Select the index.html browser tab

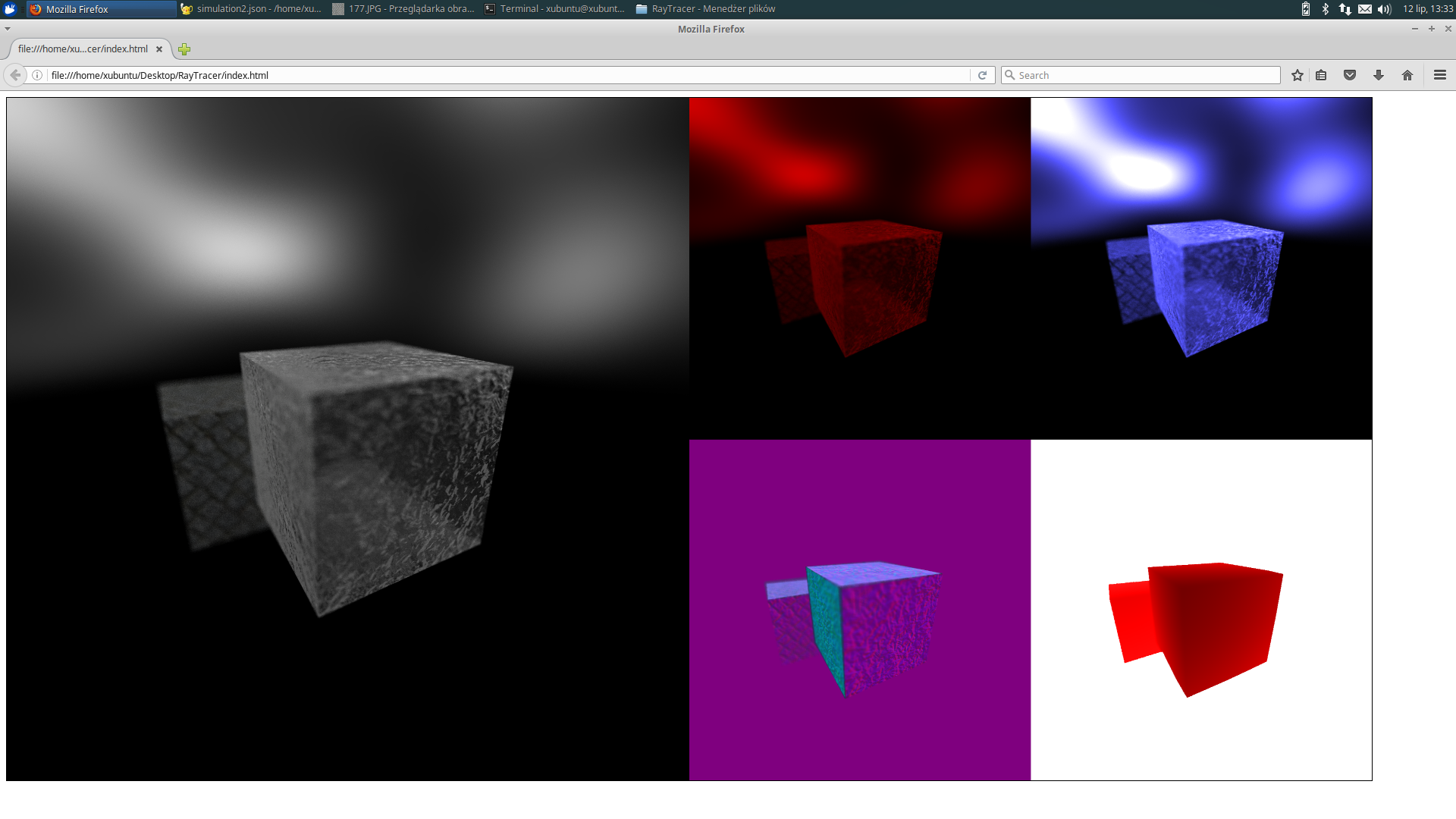[83, 49]
